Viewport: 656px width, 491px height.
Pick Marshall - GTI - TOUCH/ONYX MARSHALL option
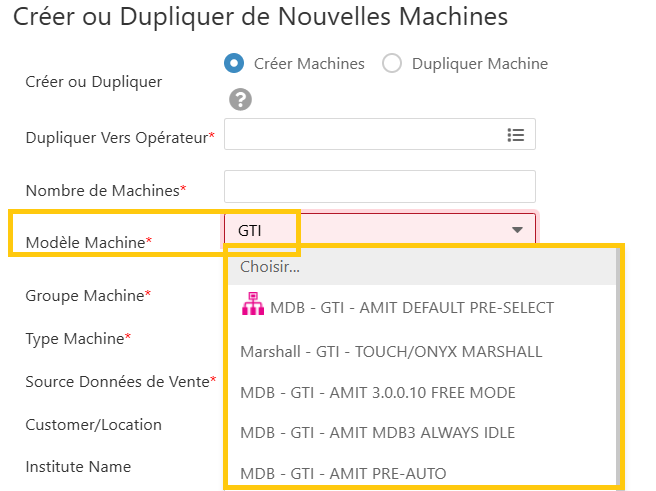click(422, 352)
